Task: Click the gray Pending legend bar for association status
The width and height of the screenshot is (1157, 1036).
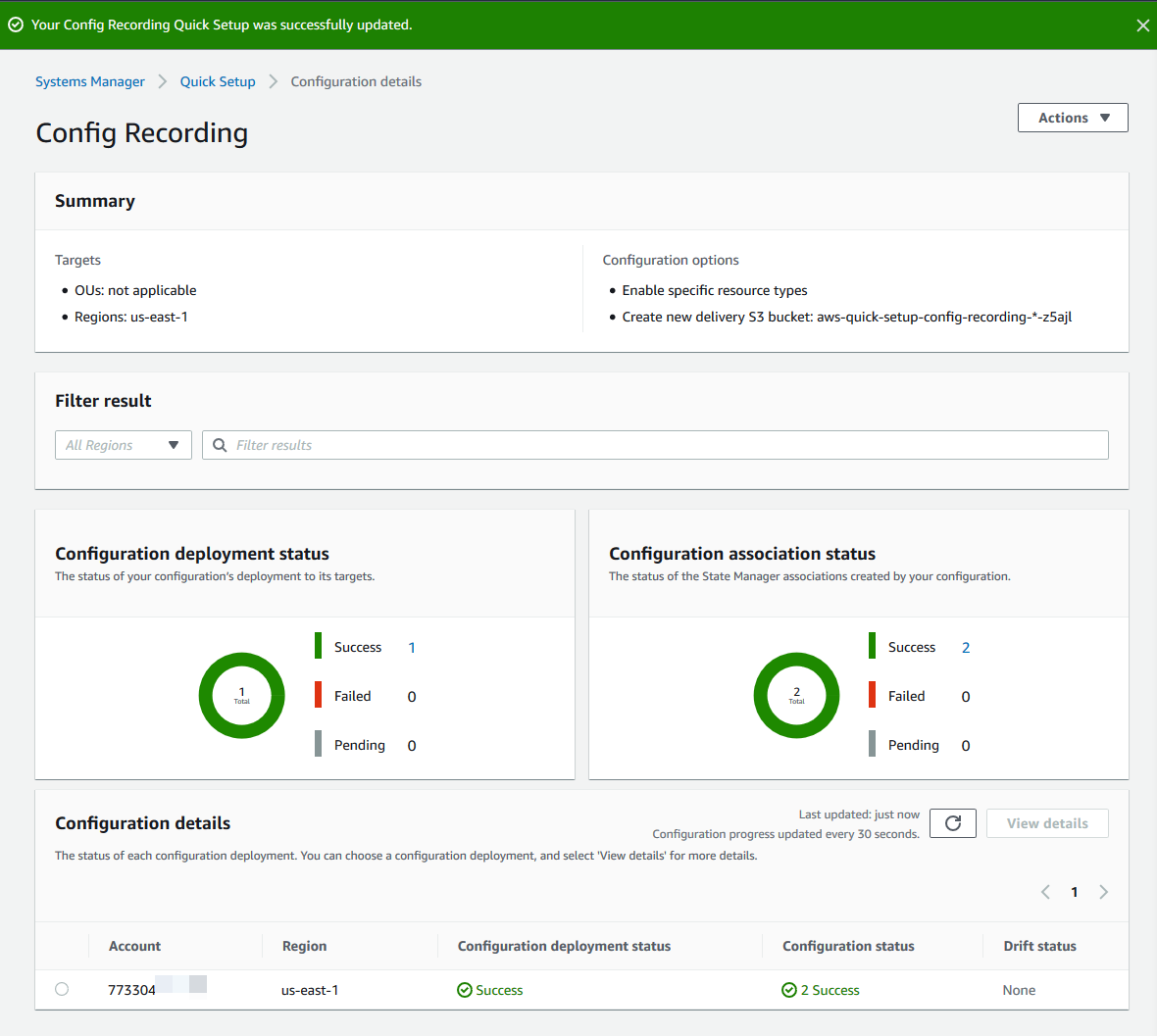Action: coord(873,743)
